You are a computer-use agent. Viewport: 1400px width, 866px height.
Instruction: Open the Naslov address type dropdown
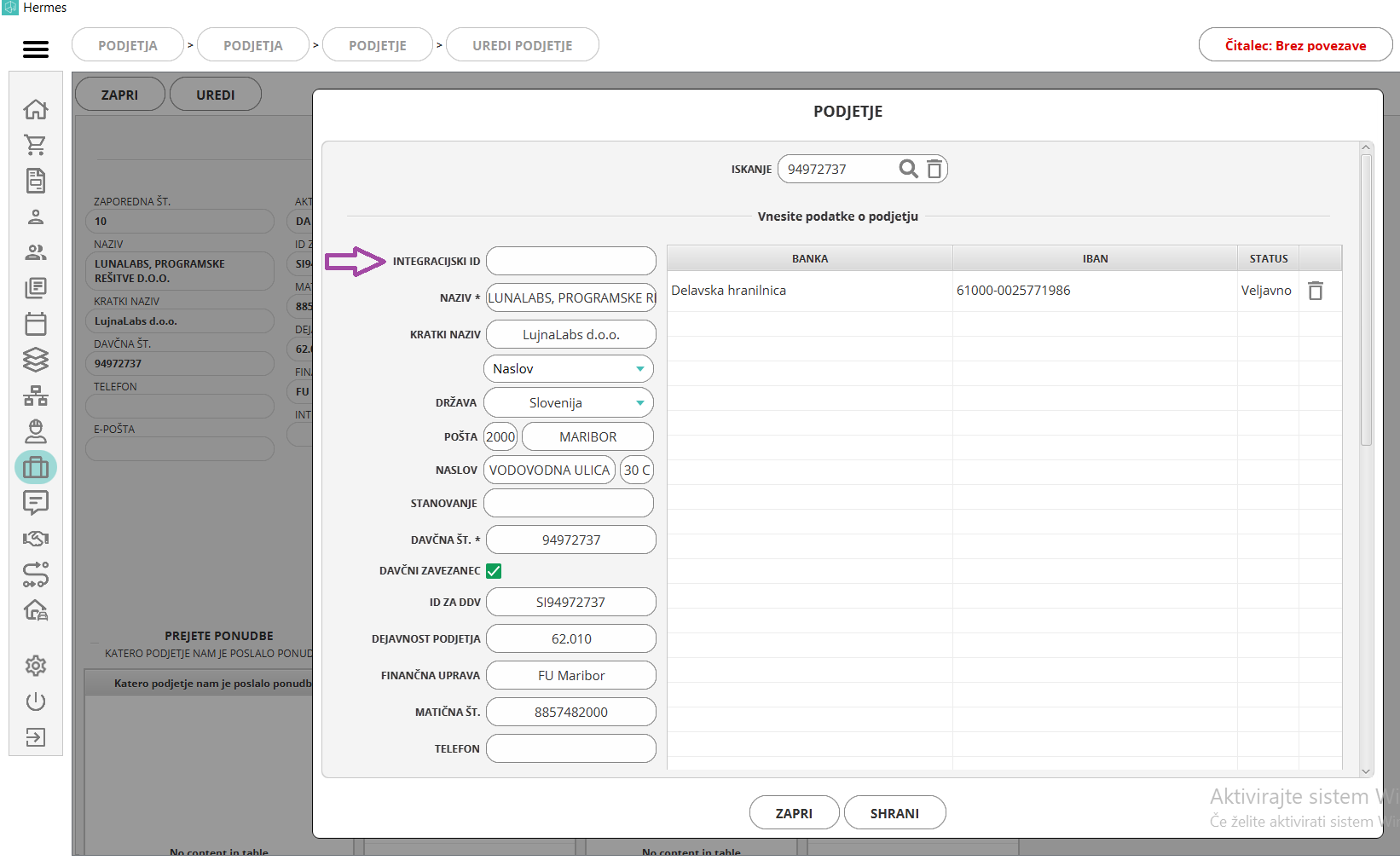569,369
